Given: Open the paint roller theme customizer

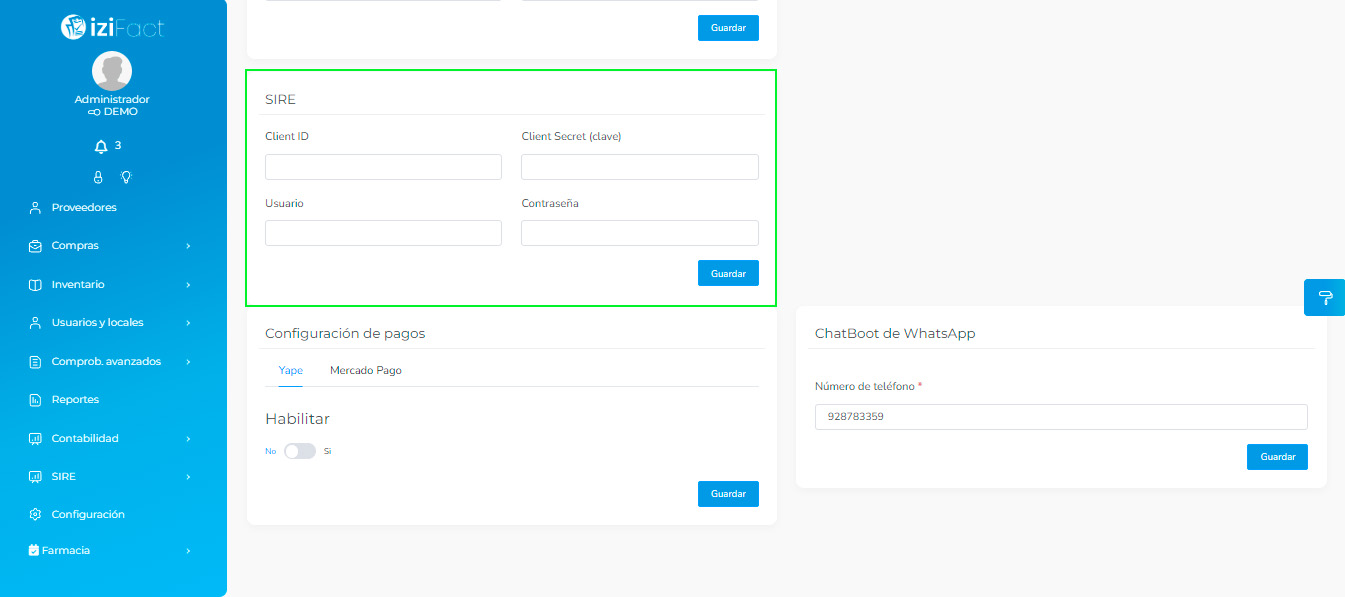Looking at the screenshot, I should click(1325, 297).
